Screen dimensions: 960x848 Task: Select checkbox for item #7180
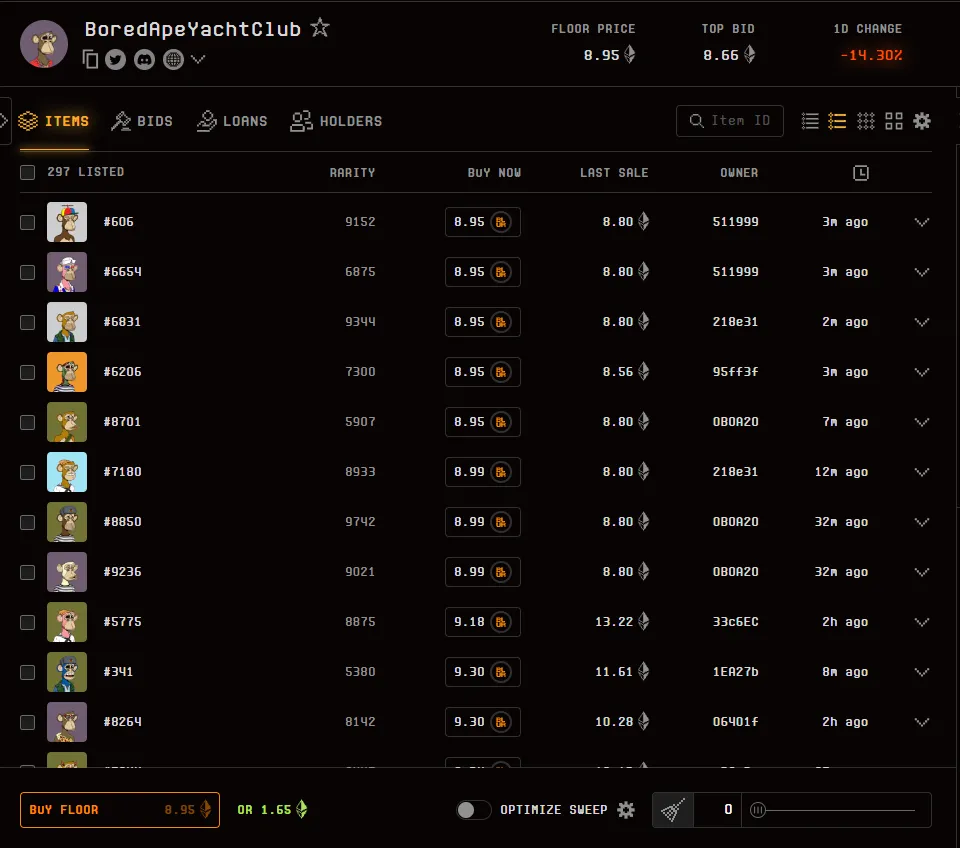pyautogui.click(x=28, y=473)
